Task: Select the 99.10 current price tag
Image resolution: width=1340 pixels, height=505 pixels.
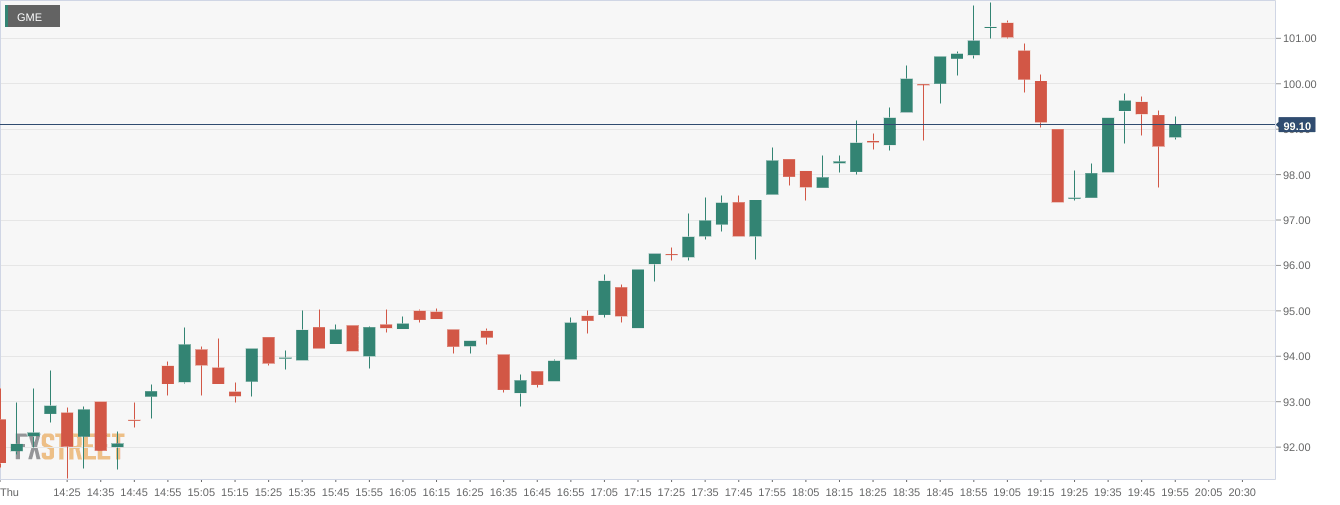Action: [x=1296, y=126]
